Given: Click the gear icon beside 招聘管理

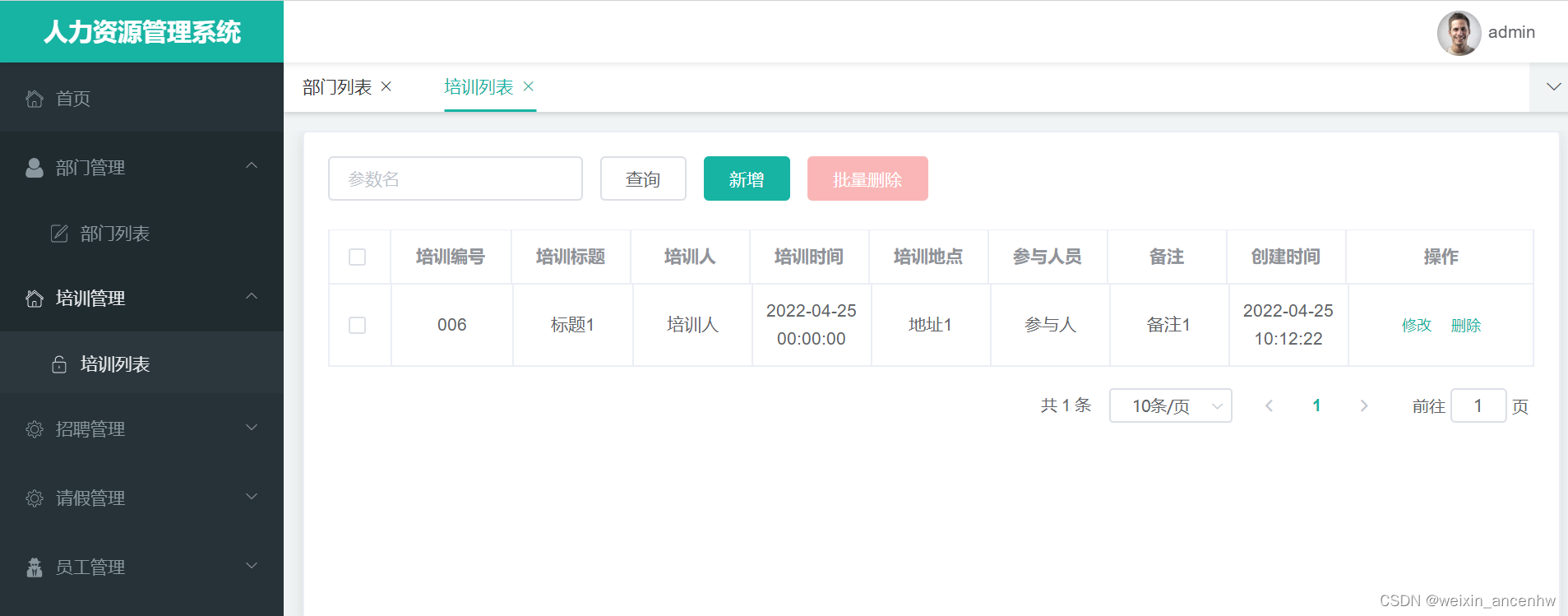Looking at the screenshot, I should coord(35,429).
